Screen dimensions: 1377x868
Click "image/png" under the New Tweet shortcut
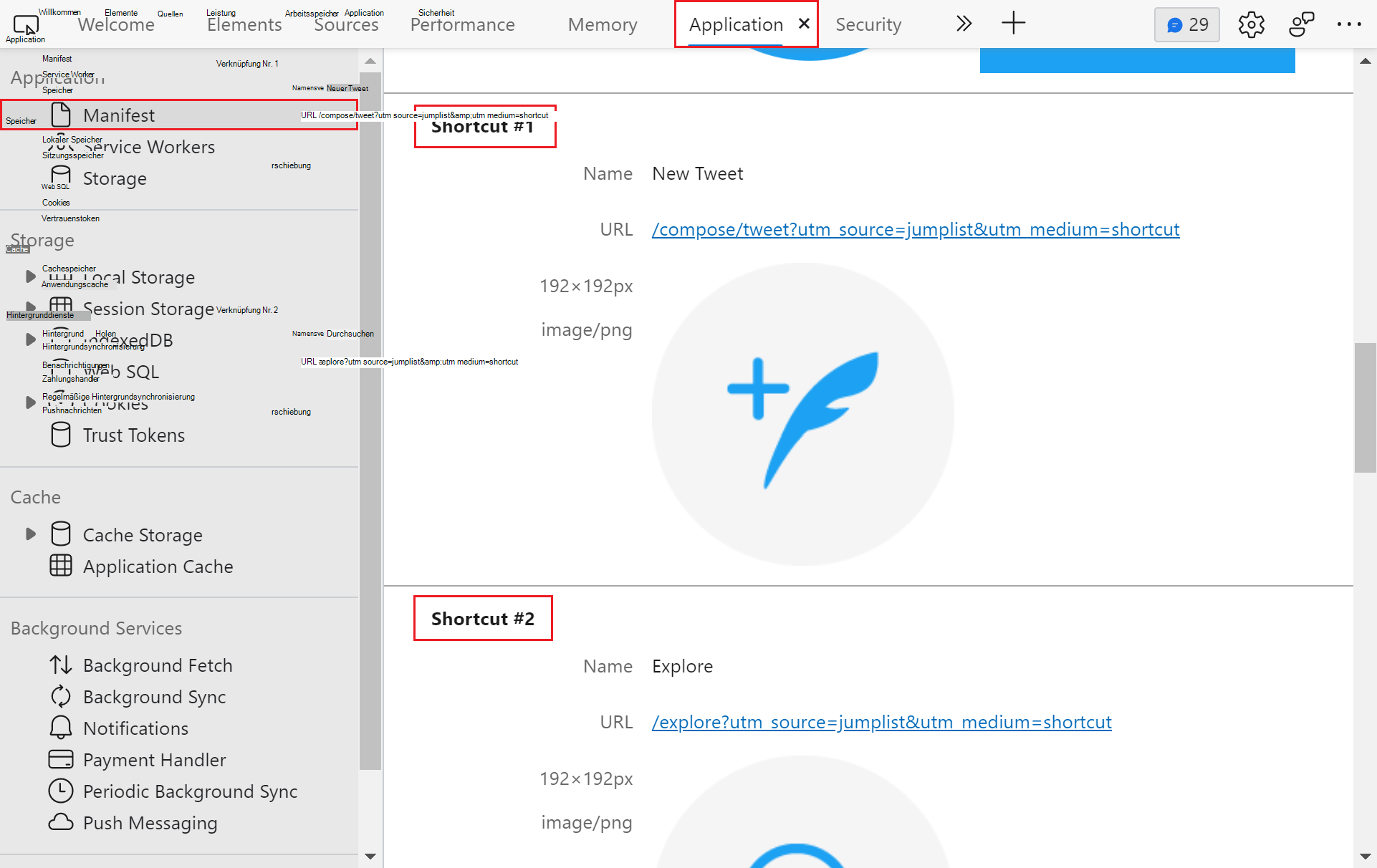(587, 329)
